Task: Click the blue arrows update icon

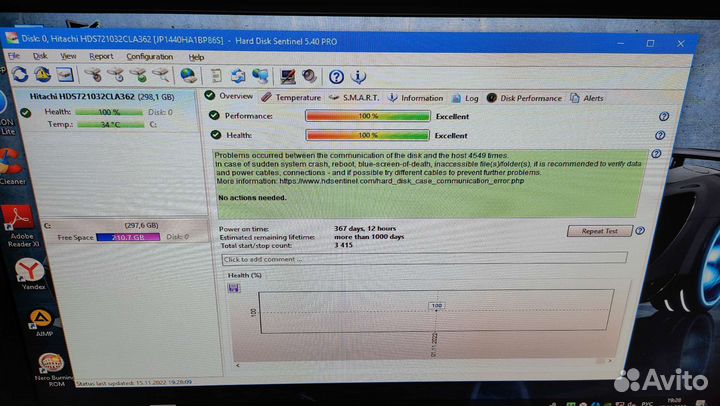Action: (x=238, y=76)
